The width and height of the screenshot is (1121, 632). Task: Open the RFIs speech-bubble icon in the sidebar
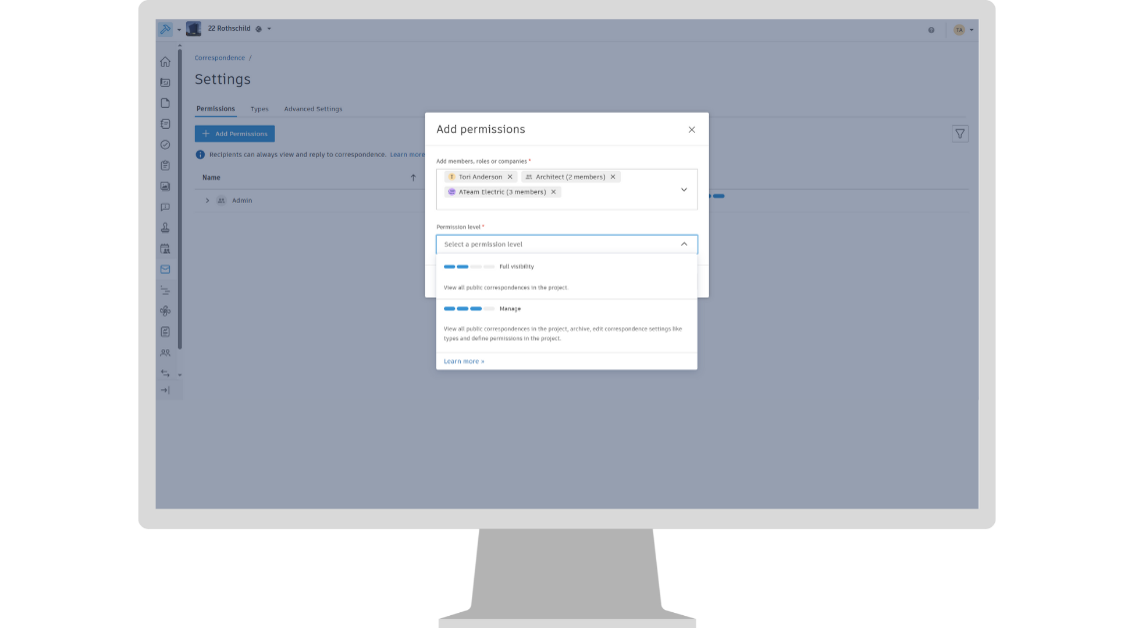click(165, 207)
